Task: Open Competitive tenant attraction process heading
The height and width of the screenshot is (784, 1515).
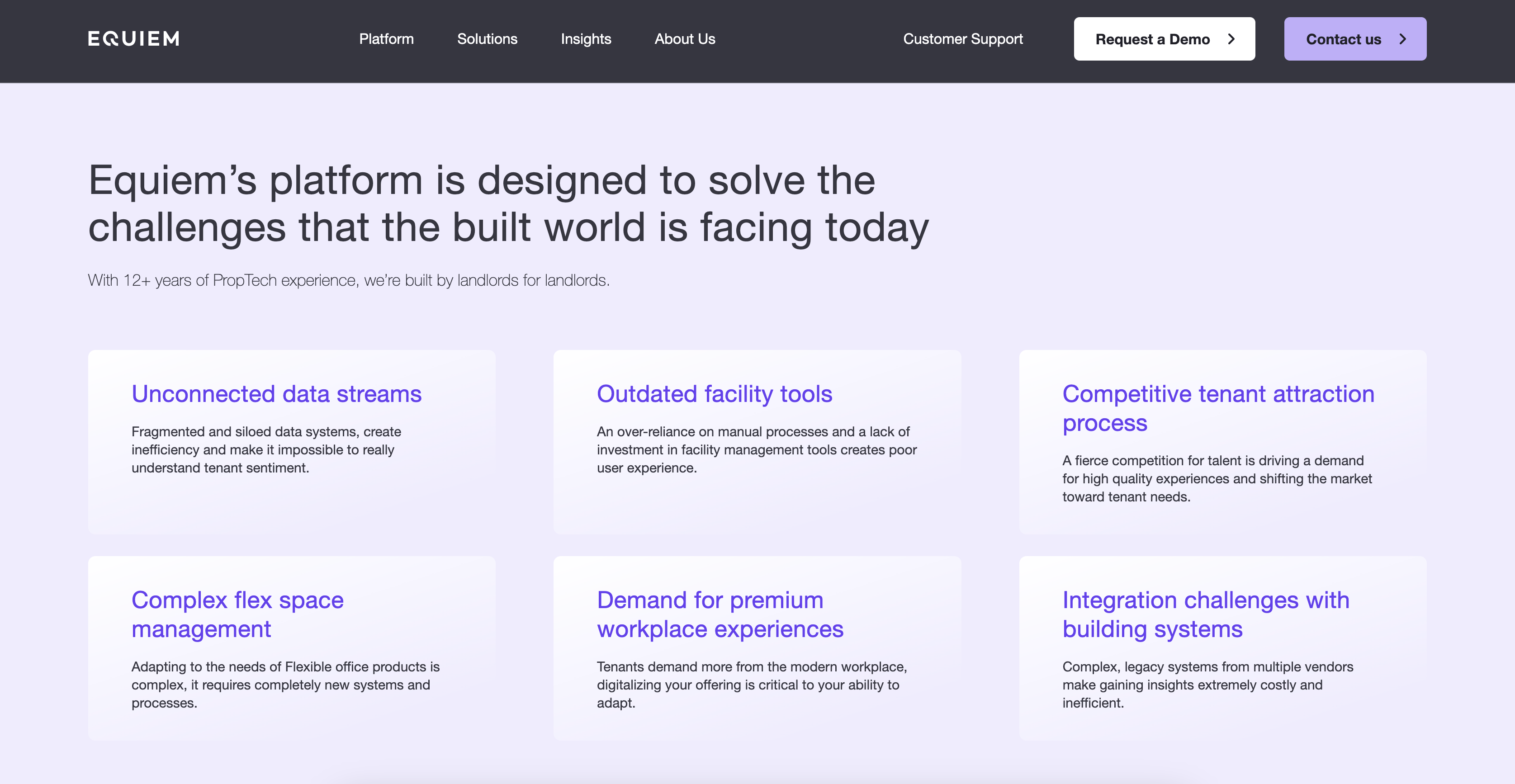Action: tap(1217, 407)
